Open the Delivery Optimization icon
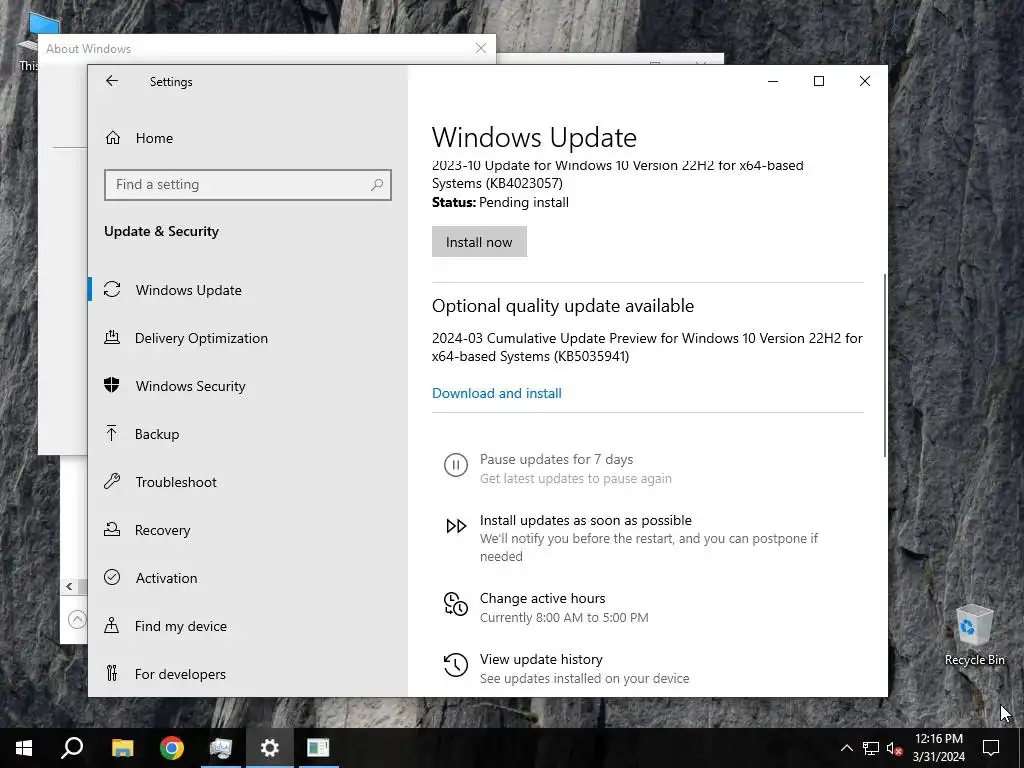Viewport: 1024px width, 768px height. pos(112,338)
